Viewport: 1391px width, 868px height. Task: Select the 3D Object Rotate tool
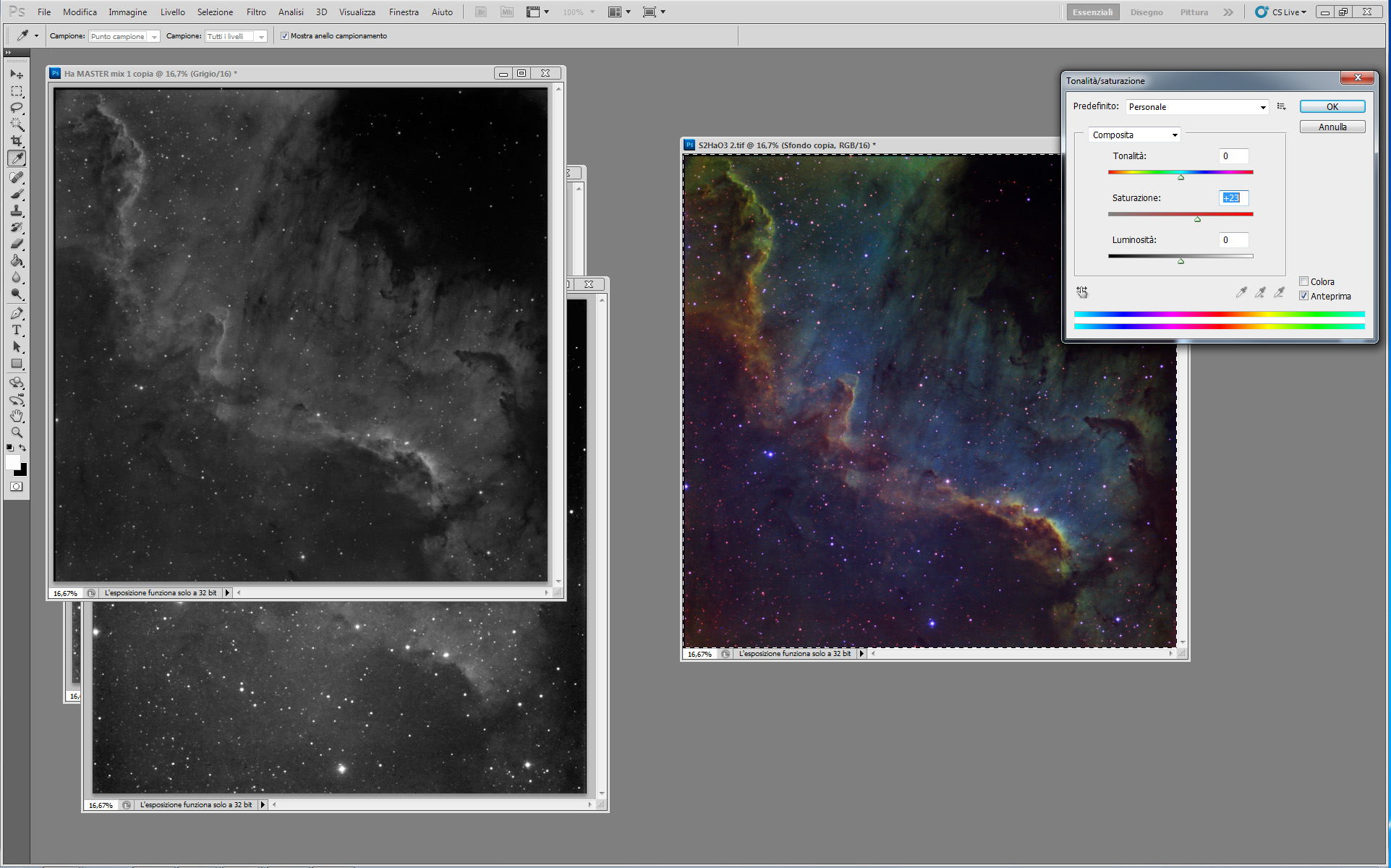pyautogui.click(x=17, y=383)
